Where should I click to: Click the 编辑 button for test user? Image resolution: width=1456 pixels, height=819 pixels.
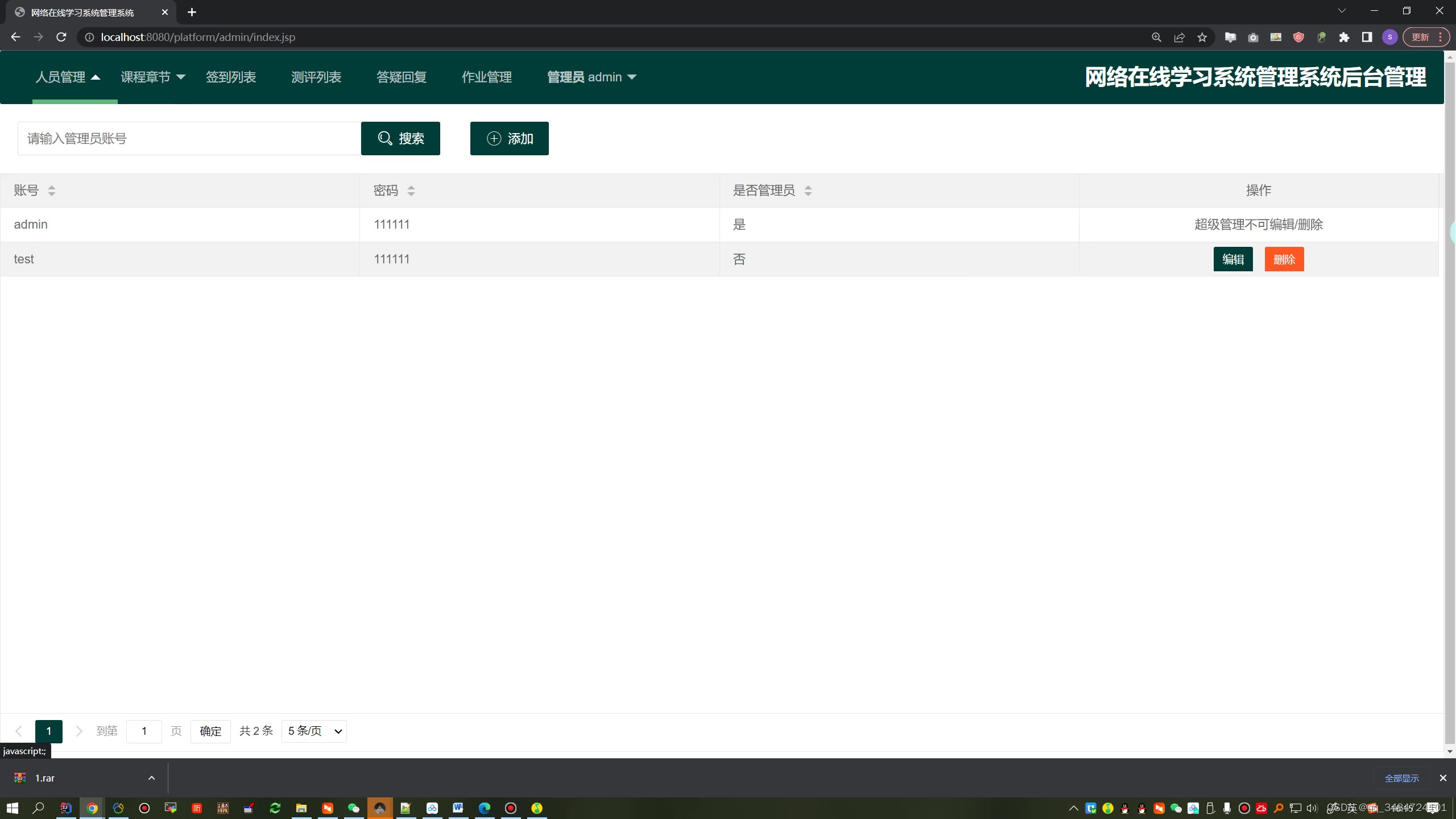pyautogui.click(x=1232, y=259)
